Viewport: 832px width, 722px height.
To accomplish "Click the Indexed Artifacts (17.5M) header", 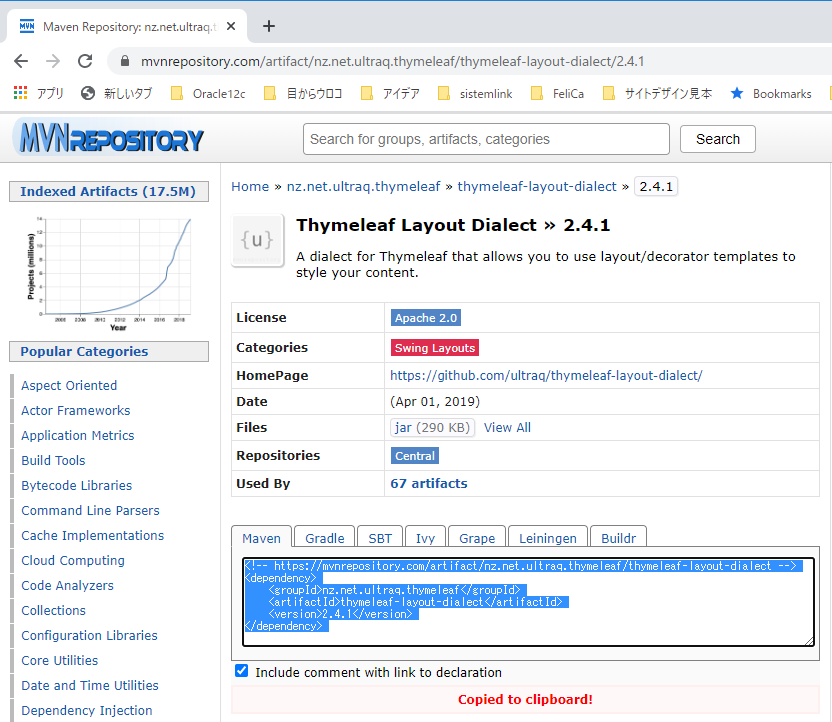I will coord(109,192).
